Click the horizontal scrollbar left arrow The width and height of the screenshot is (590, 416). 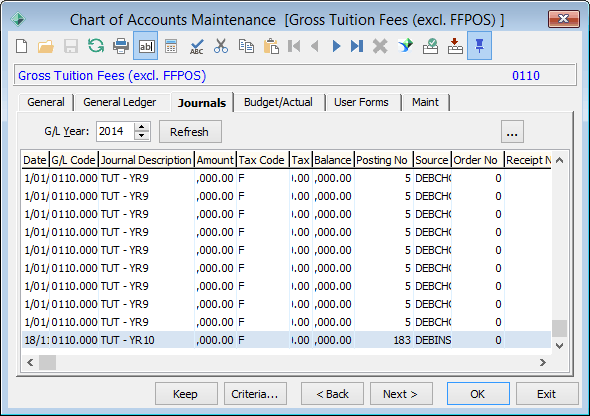(30, 363)
